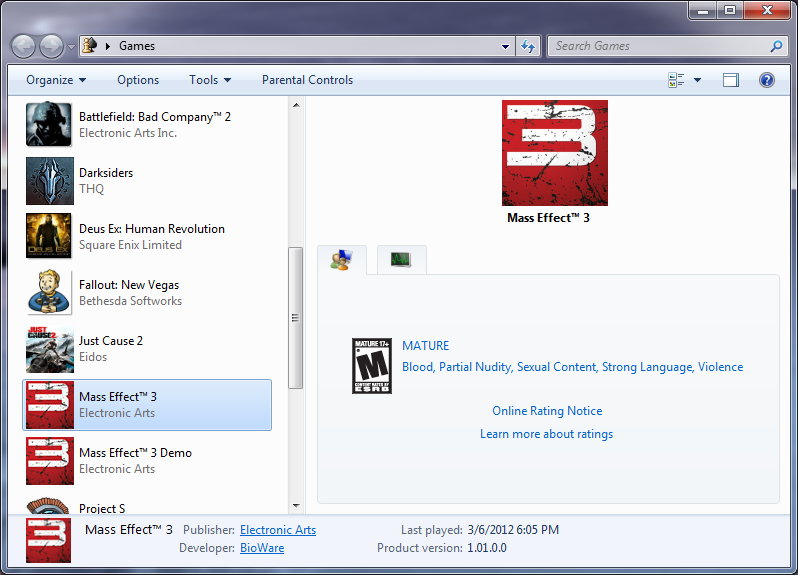Screen dimensions: 798x575
Task: Switch to the performance tab with monitor icon
Action: coord(401,260)
